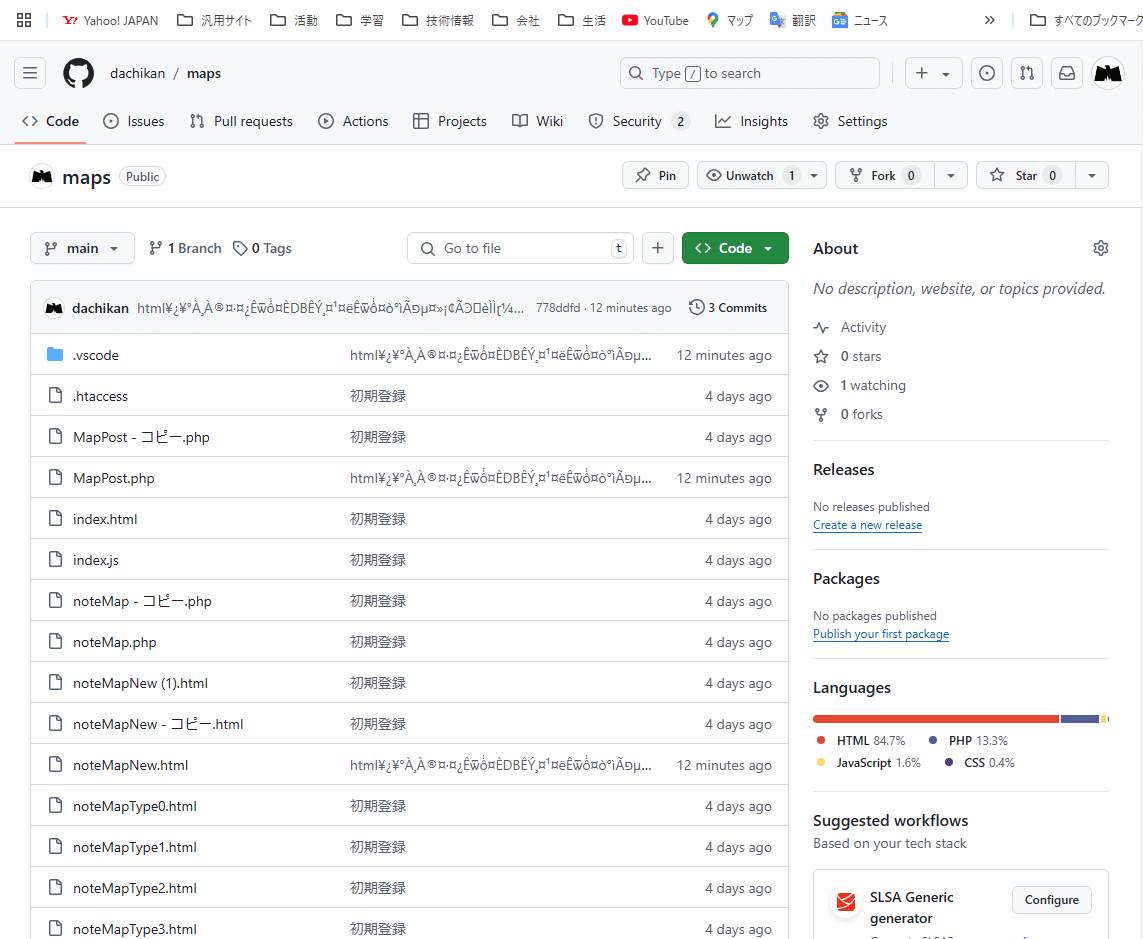The height and width of the screenshot is (939, 1143).
Task: Click the Create a new release link
Action: pyautogui.click(x=867, y=524)
